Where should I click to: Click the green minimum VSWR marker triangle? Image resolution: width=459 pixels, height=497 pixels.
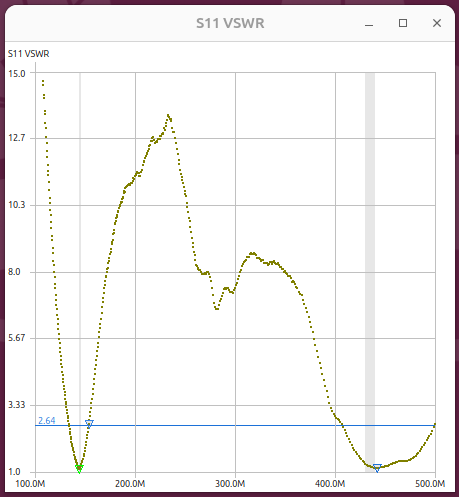point(79,469)
